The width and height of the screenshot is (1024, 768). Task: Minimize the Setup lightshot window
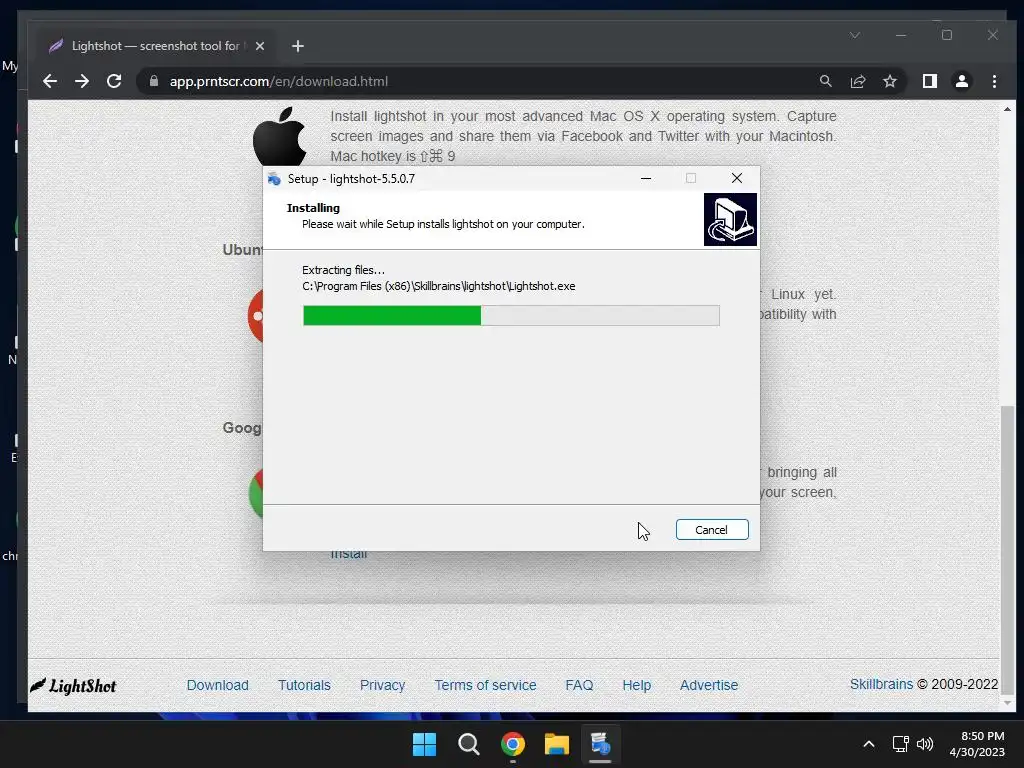click(x=646, y=178)
